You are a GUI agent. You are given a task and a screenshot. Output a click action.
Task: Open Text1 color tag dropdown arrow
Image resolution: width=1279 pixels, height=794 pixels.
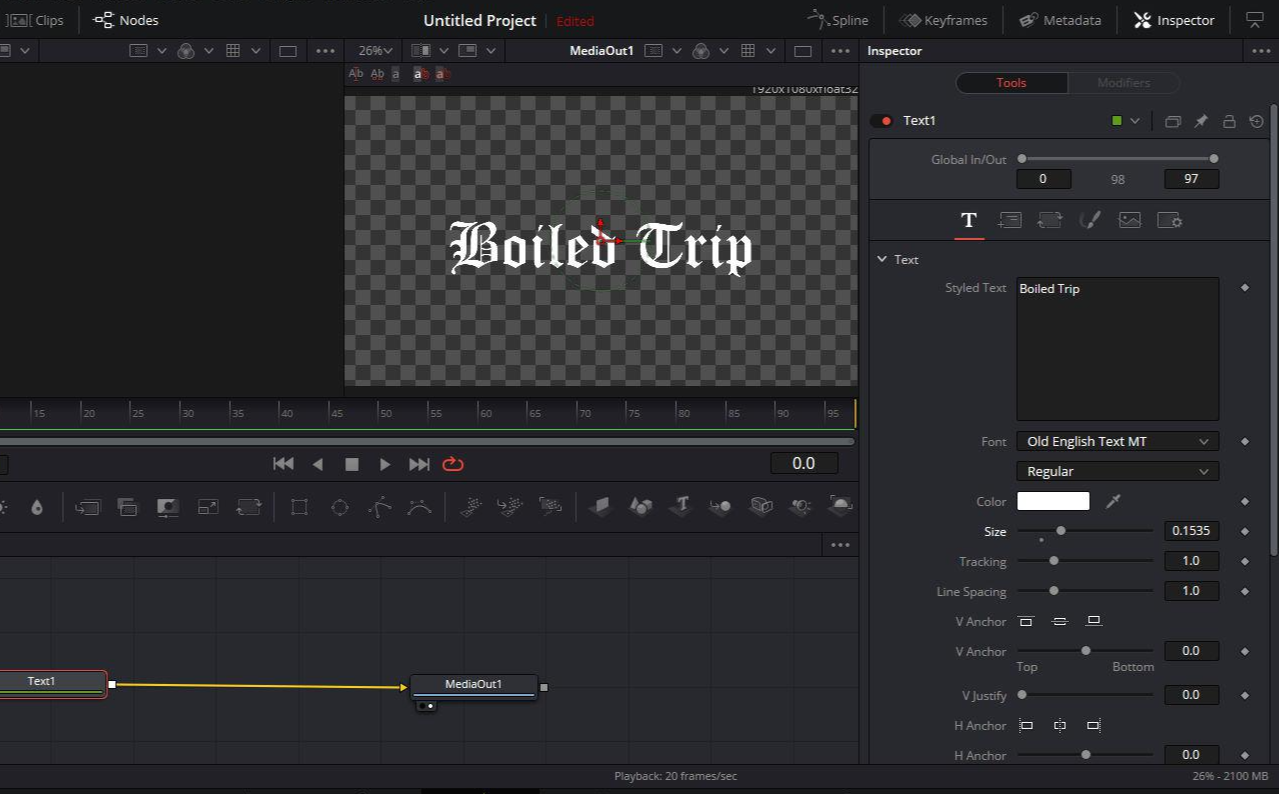(x=1135, y=121)
